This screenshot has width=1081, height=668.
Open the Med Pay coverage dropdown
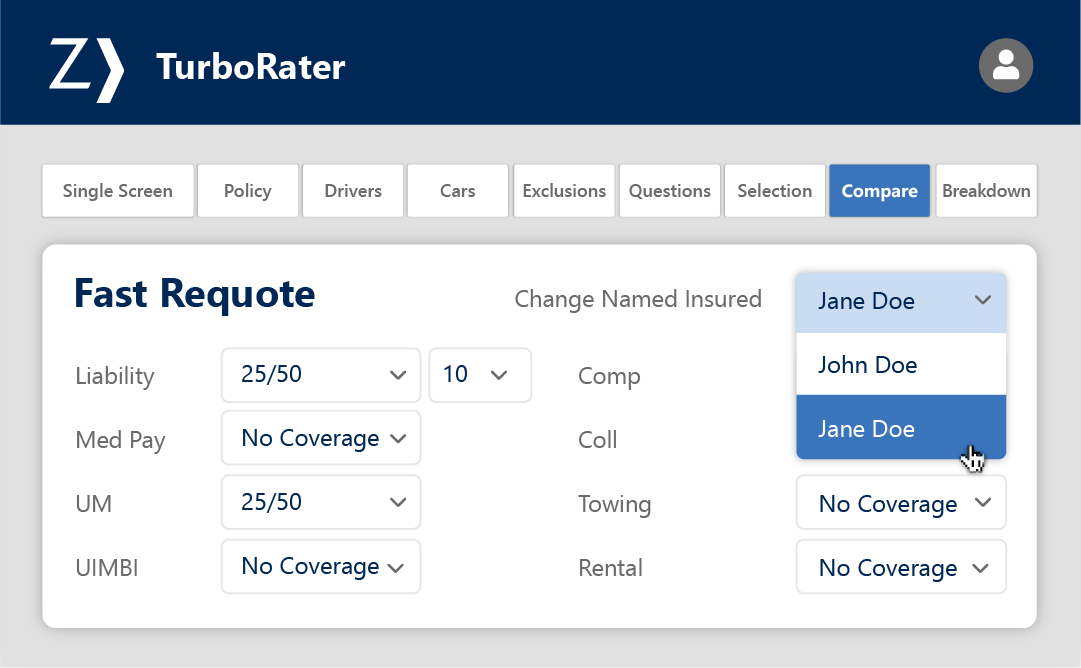320,439
